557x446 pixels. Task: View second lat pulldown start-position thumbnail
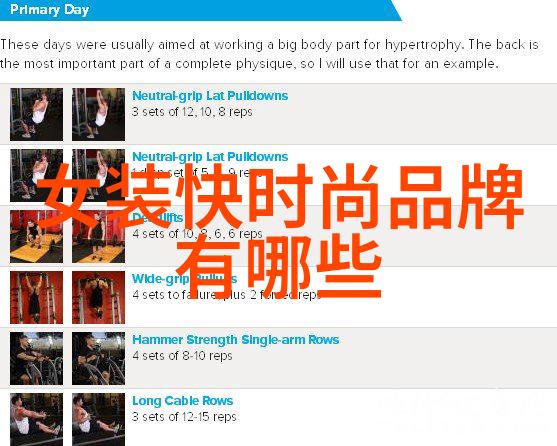[37, 175]
